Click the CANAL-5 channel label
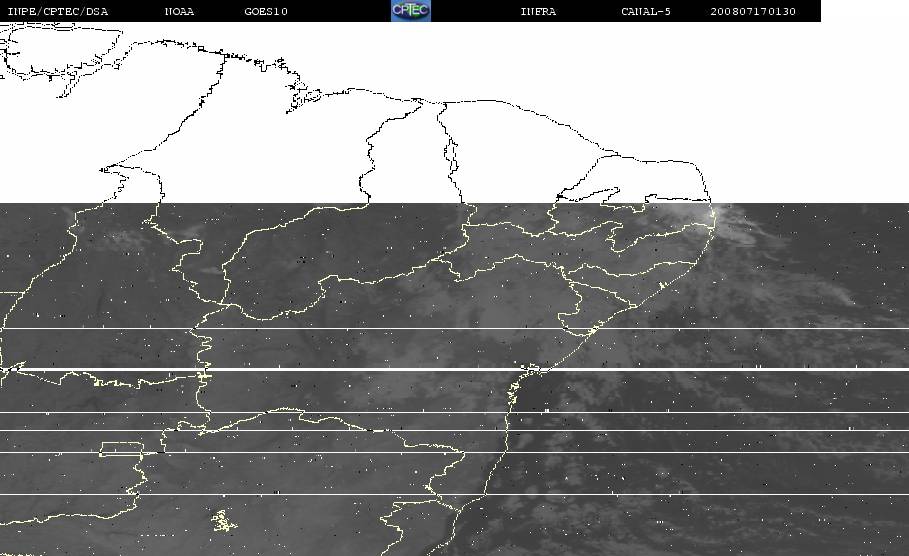The image size is (909, 556). coord(646,11)
